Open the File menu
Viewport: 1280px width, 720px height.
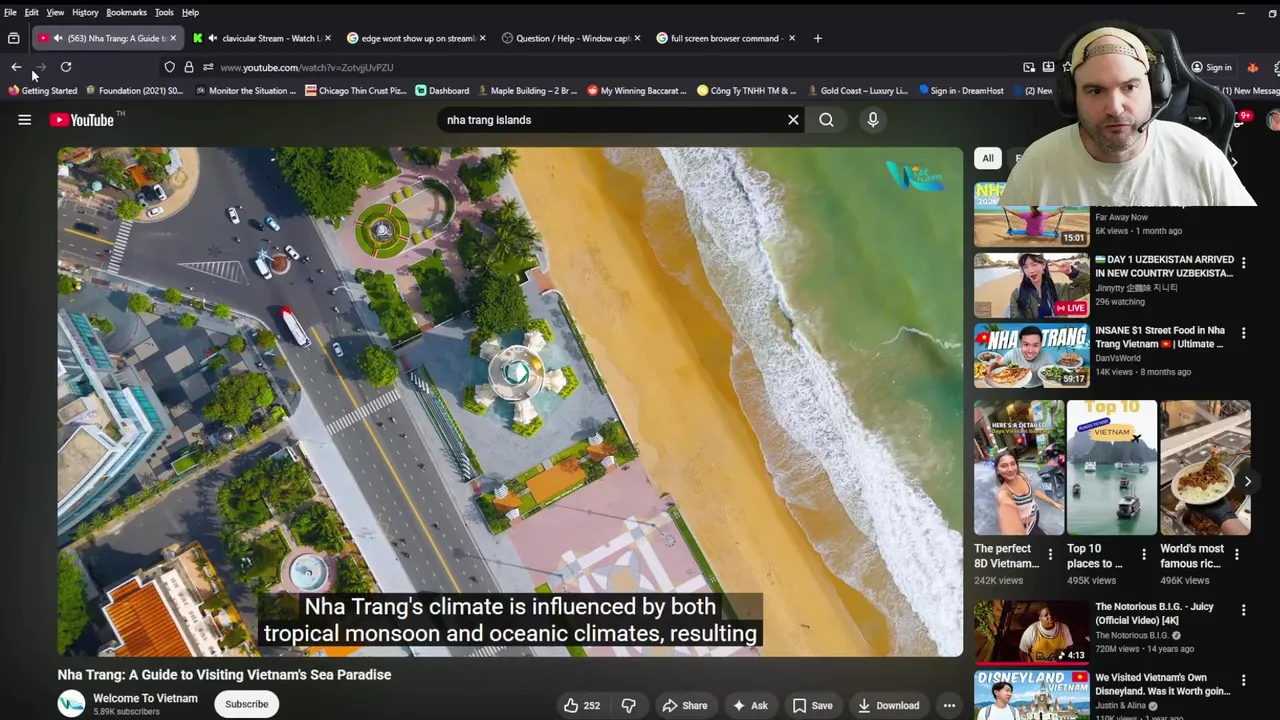(x=10, y=12)
